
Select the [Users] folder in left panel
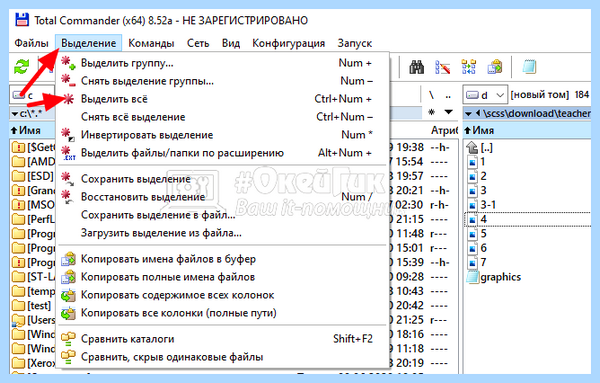[33, 320]
